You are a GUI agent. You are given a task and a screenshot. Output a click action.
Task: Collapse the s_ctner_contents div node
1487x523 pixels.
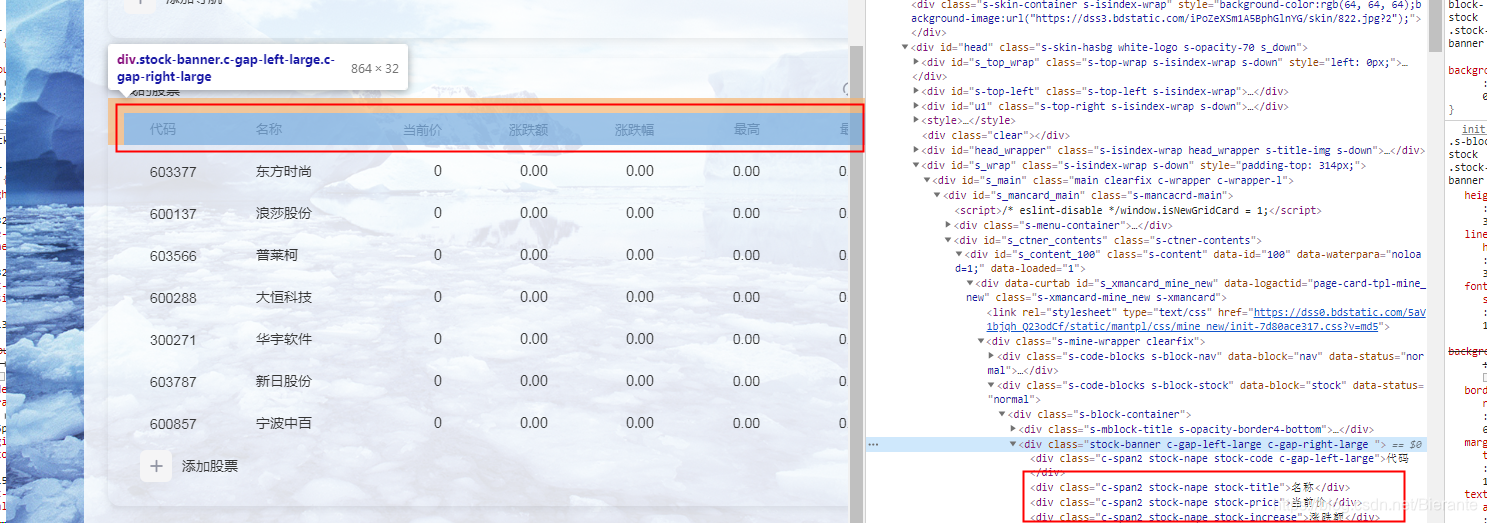click(x=948, y=240)
